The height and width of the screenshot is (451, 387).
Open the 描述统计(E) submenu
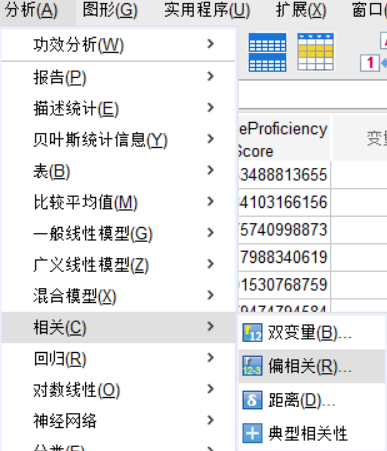click(x=118, y=108)
